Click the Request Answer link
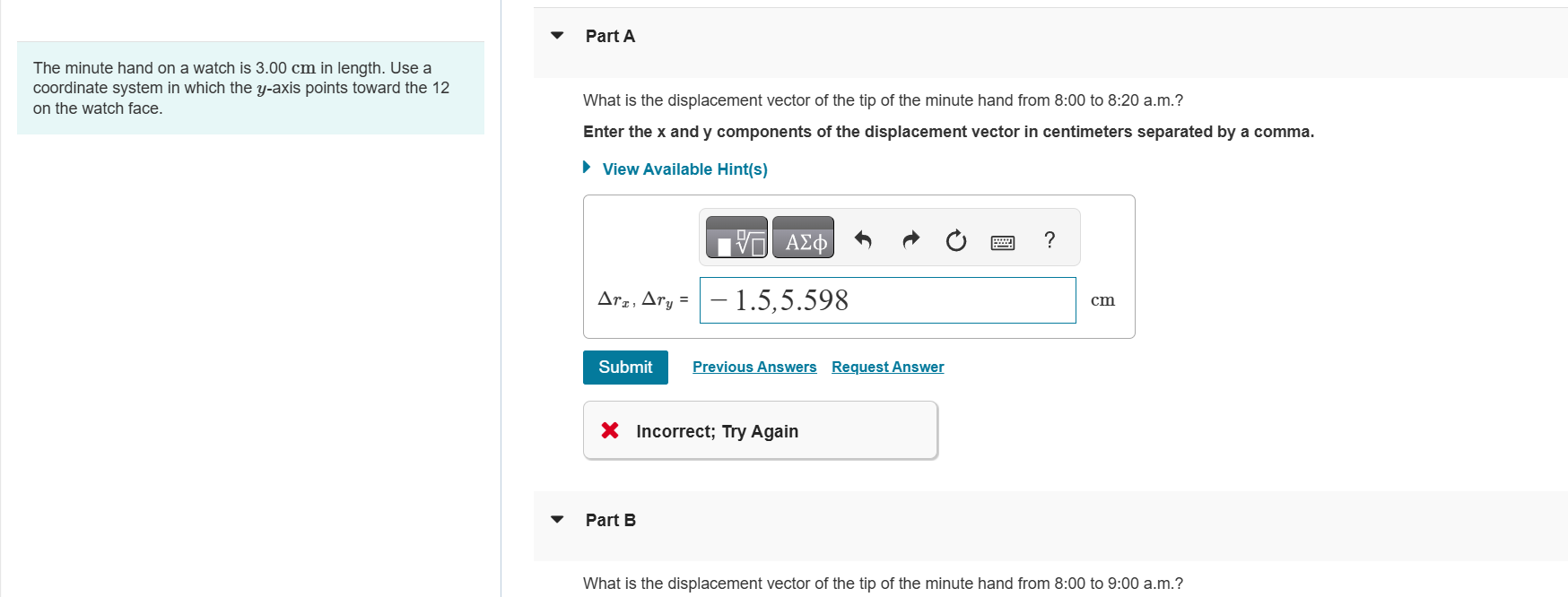This screenshot has height=597, width=1568. (887, 367)
